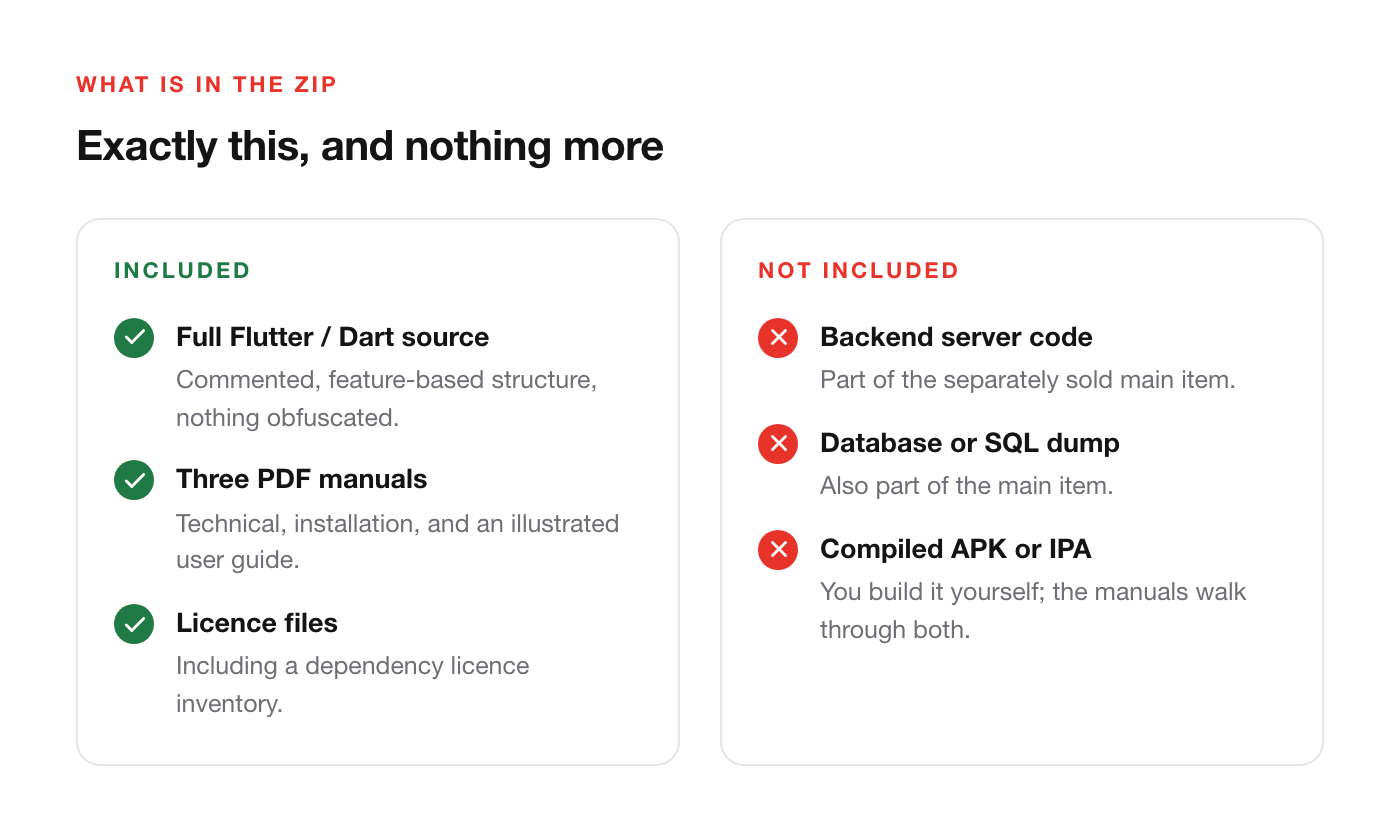Click the 'You build it yourself' description text
This screenshot has height=834, width=1400.
click(x=1033, y=611)
